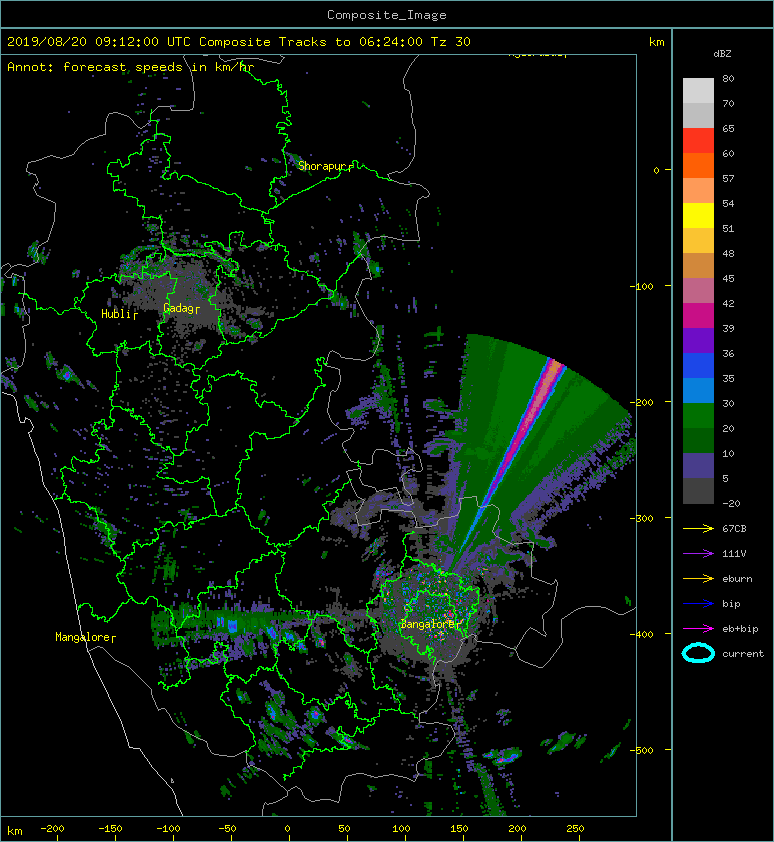774x842 pixels.
Task: Pick the slate purple 5-10 dBZ swatch
Action: 698,466
